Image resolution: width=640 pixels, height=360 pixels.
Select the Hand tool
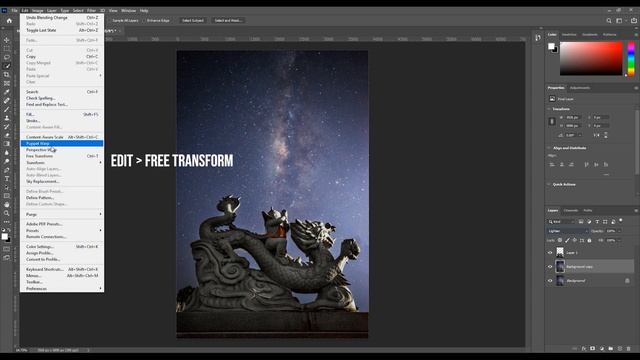7,204
